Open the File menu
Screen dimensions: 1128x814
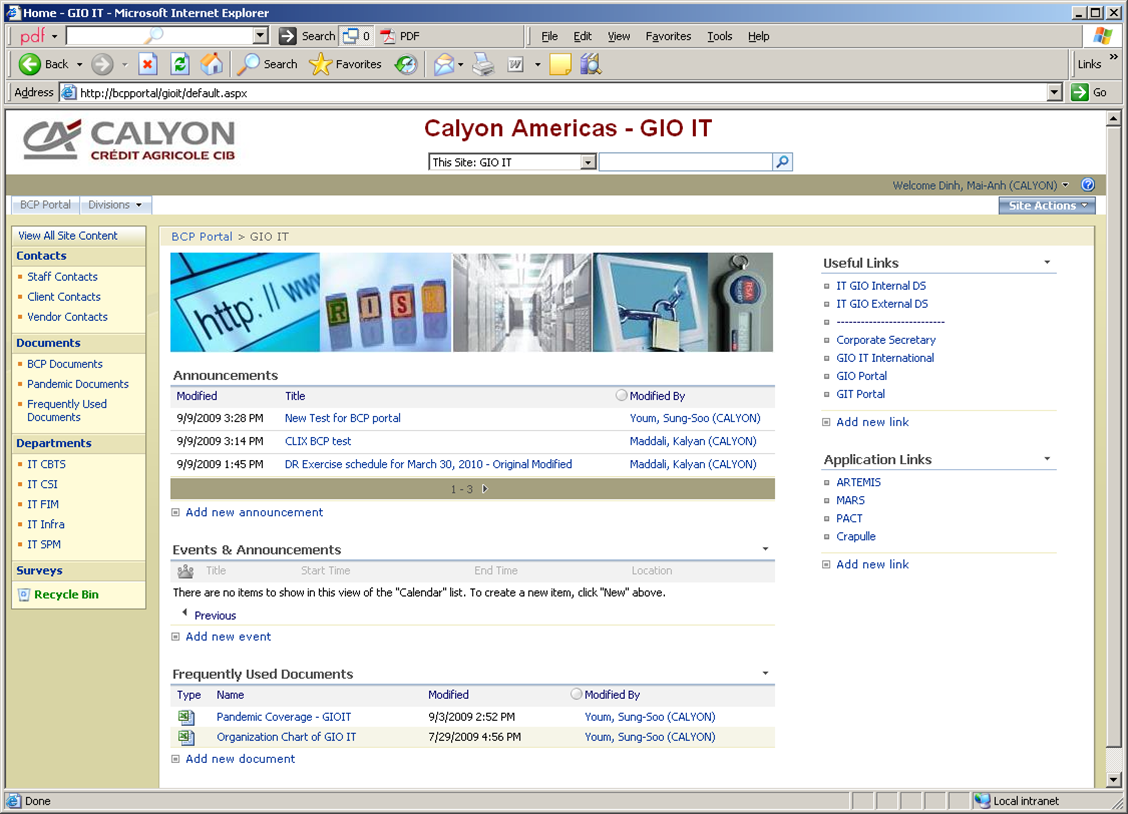pos(550,36)
